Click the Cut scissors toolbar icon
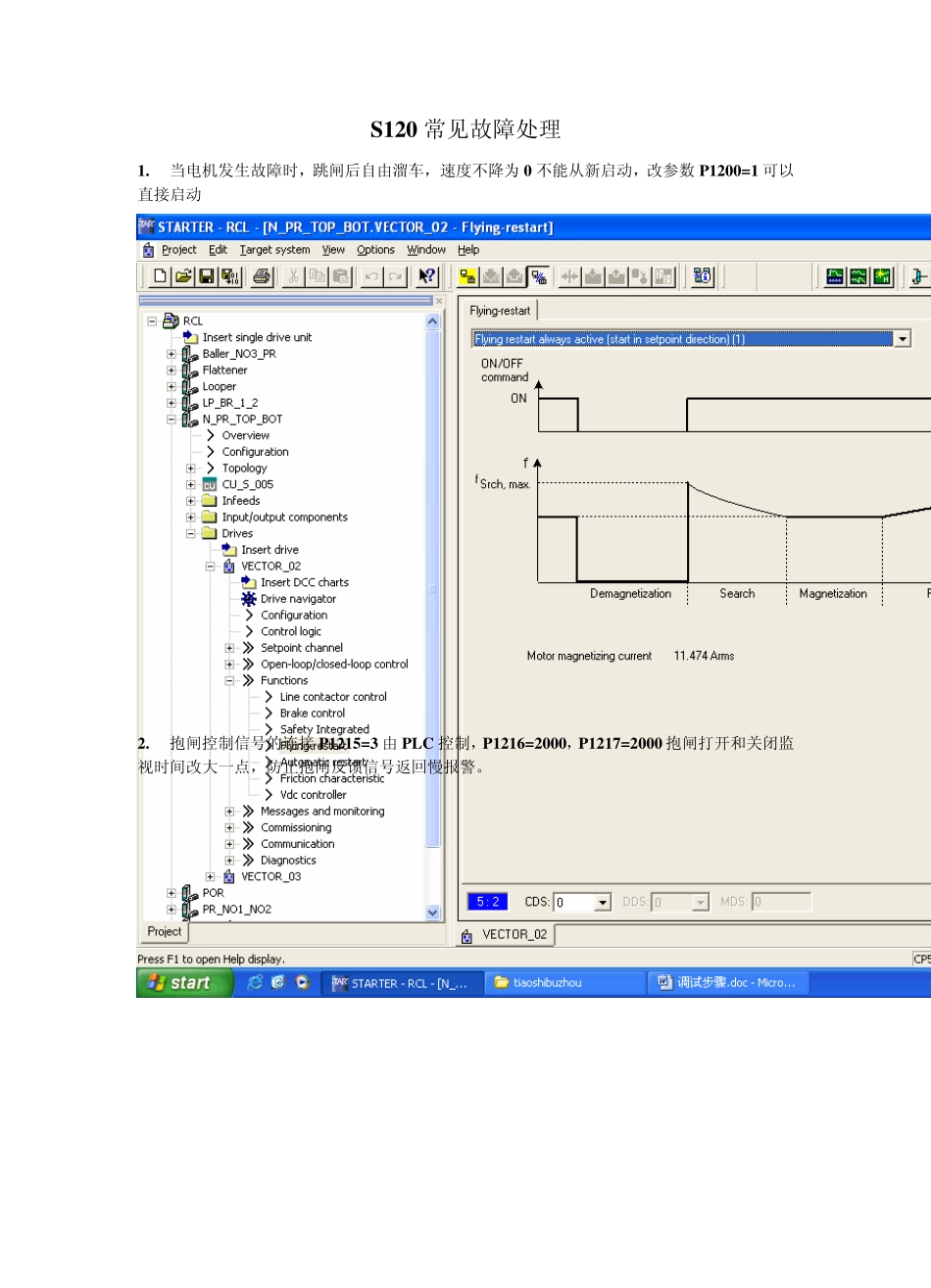931x1288 pixels. pos(293,277)
